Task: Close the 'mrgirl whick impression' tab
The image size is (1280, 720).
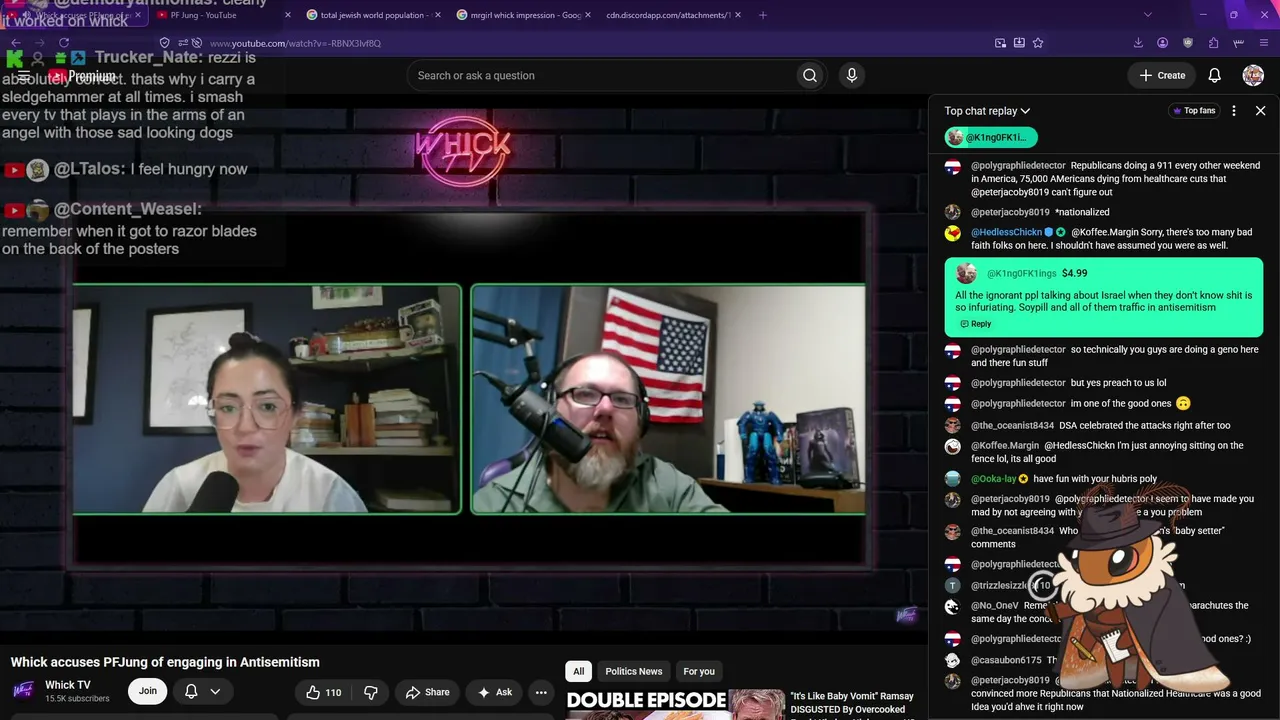Action: (587, 15)
